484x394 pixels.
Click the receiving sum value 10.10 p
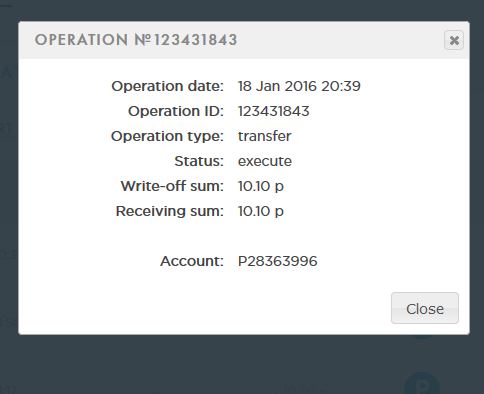point(261,211)
